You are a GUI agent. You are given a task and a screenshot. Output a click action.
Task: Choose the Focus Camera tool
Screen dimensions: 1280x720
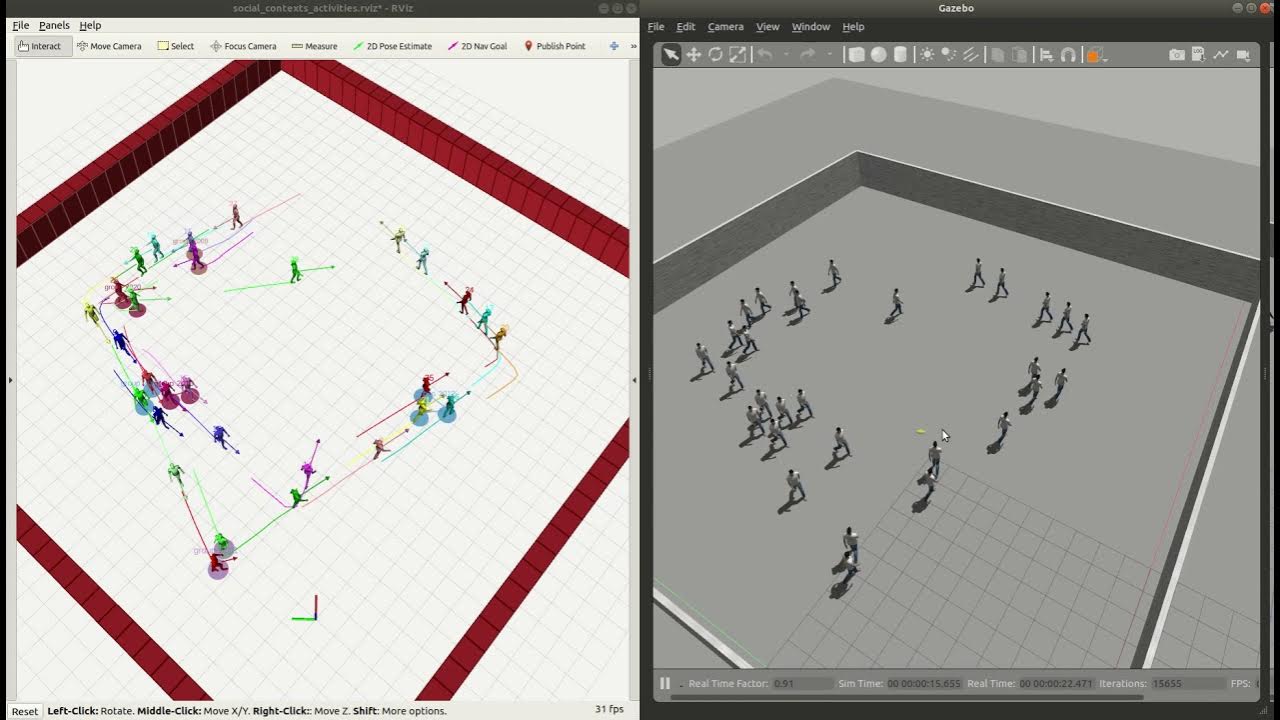[x=243, y=46]
